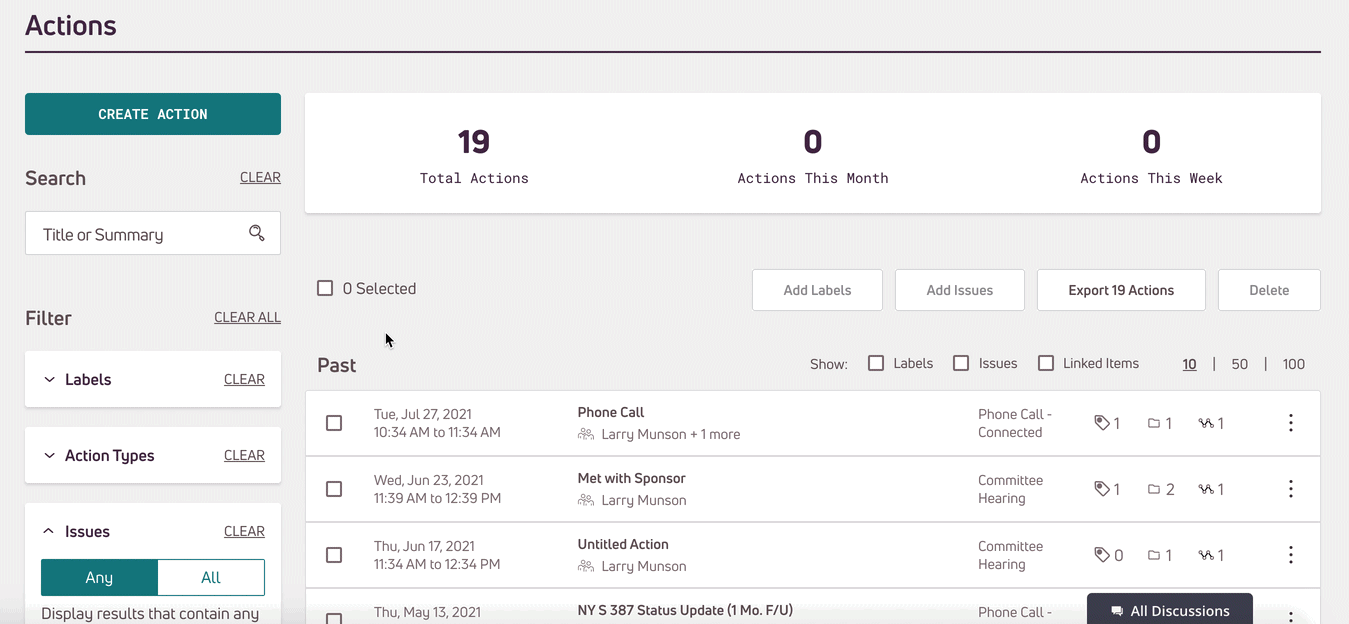Click folder issues icon in Untitled Action row
Viewport: 1349px width, 624px height.
tap(1154, 555)
